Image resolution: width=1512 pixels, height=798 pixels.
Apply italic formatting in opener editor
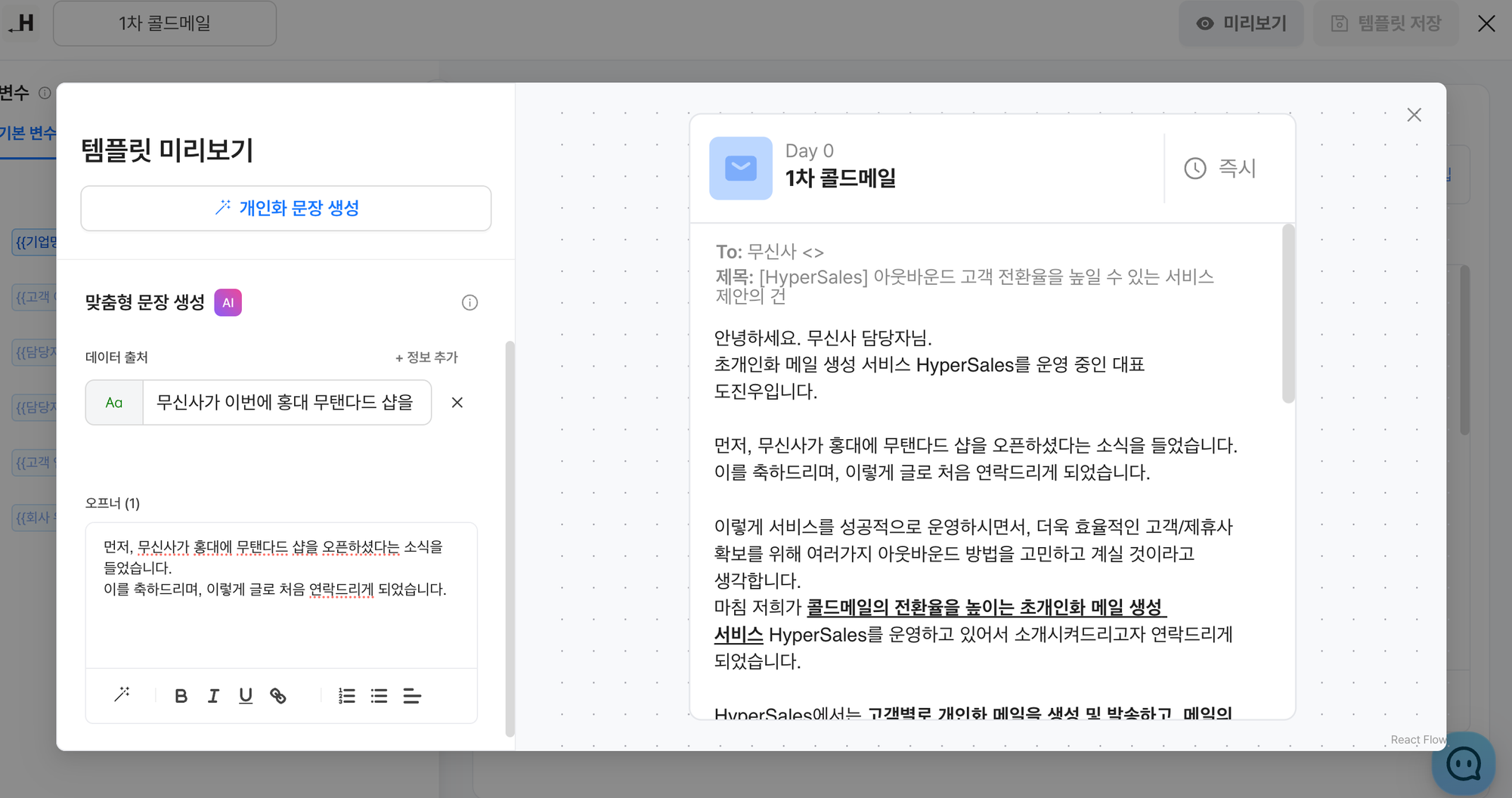213,696
